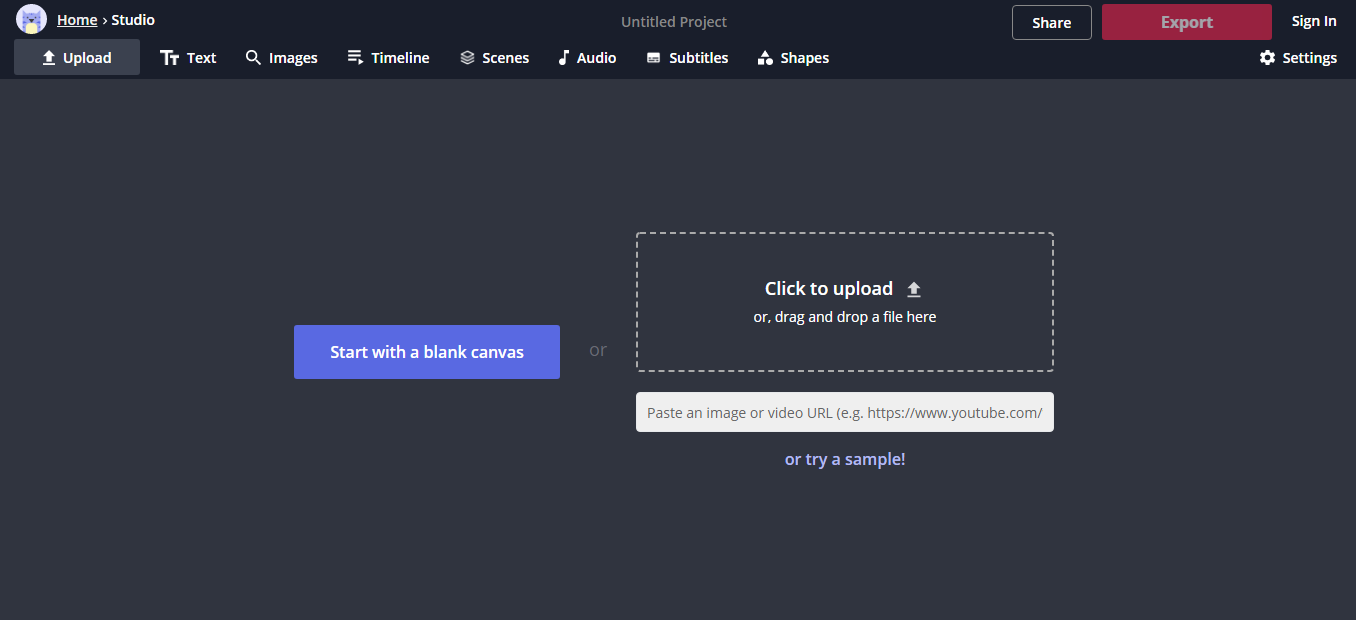Image resolution: width=1356 pixels, height=620 pixels.
Task: Click the Audio music note icon
Action: coord(563,58)
